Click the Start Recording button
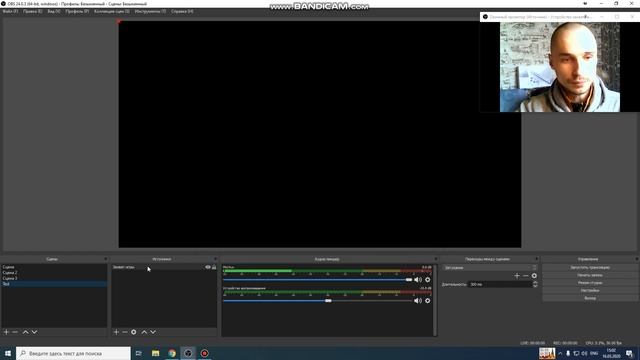This screenshot has width=640, height=360. [590, 275]
